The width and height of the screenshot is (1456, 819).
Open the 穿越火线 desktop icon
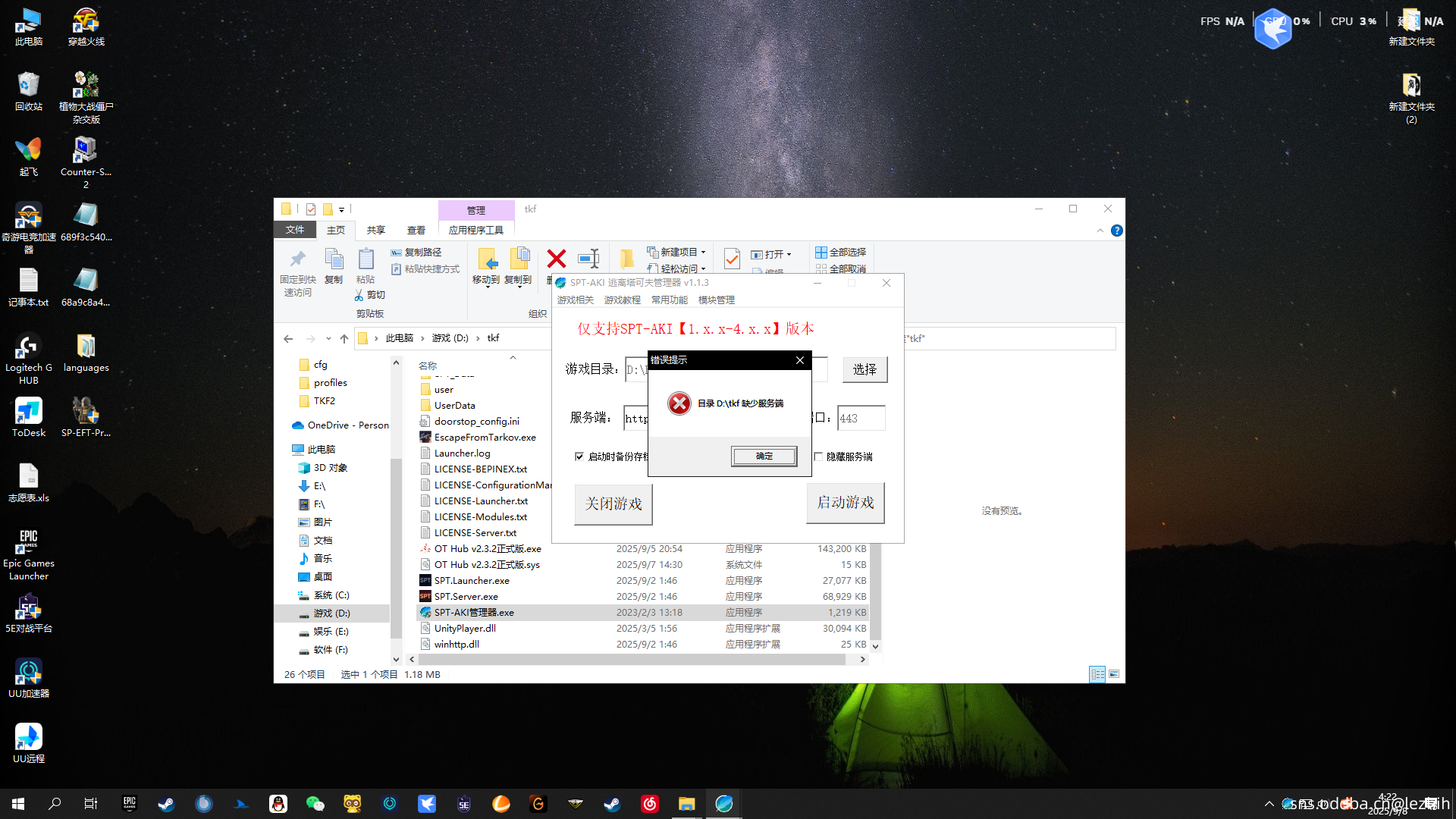tap(86, 26)
